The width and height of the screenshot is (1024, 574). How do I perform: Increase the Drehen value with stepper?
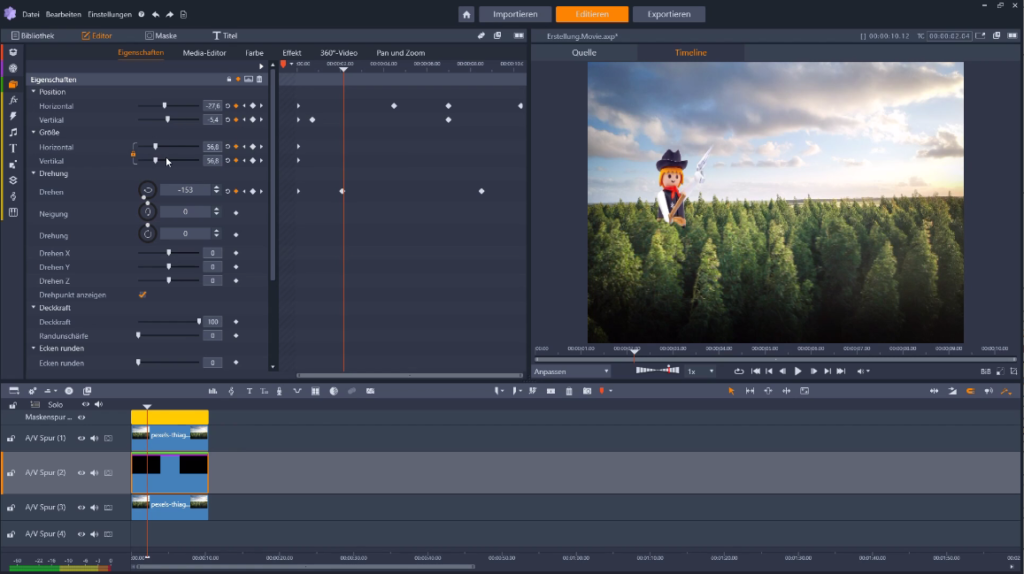[217, 188]
